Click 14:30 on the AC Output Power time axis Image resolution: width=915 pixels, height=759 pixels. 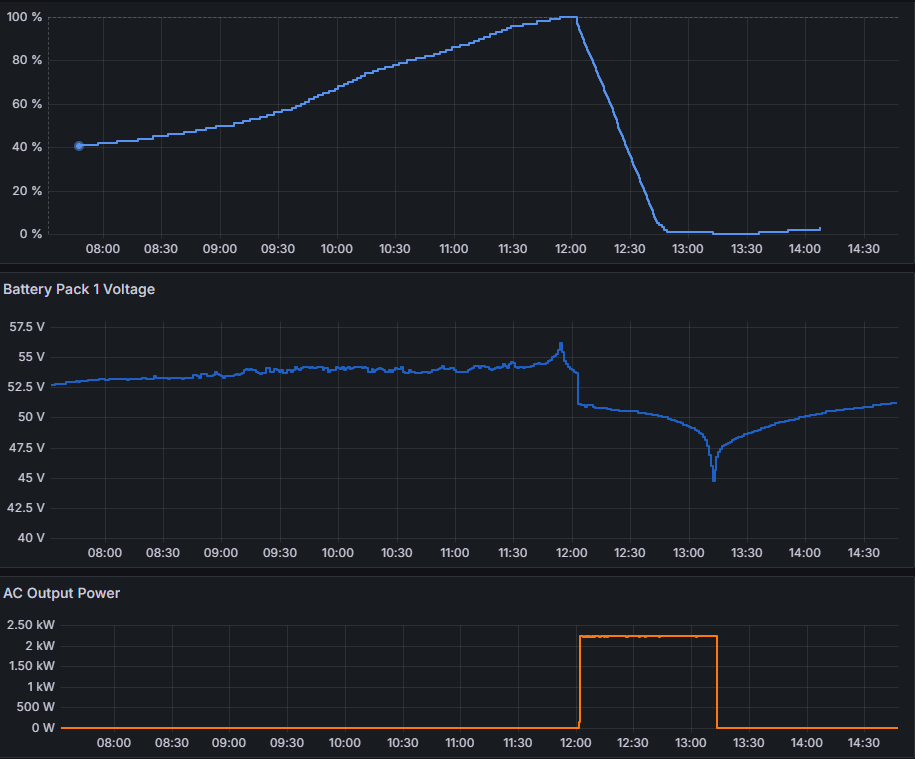pos(864,743)
